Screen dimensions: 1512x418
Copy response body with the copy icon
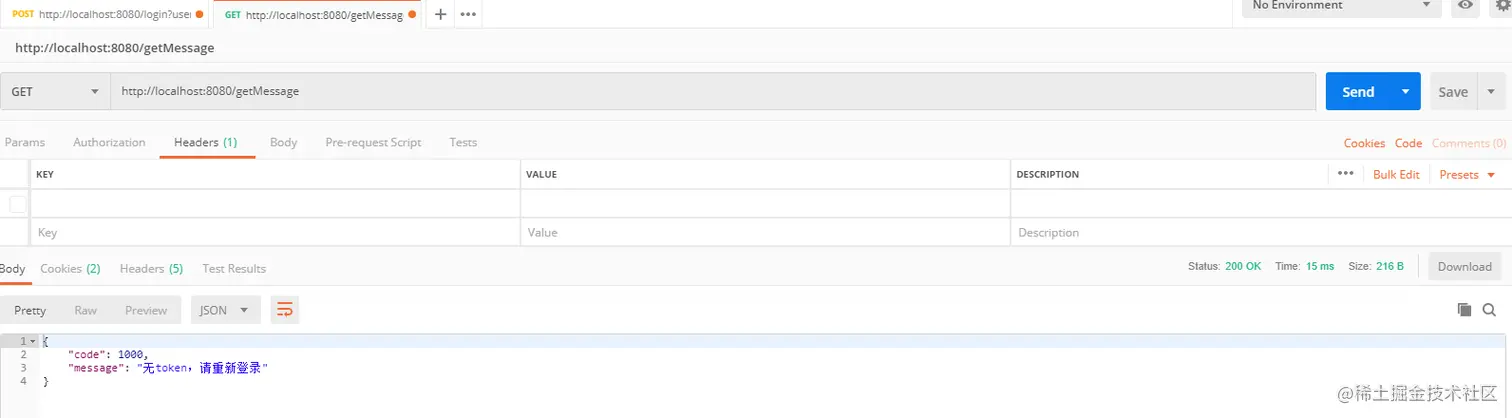click(1464, 310)
